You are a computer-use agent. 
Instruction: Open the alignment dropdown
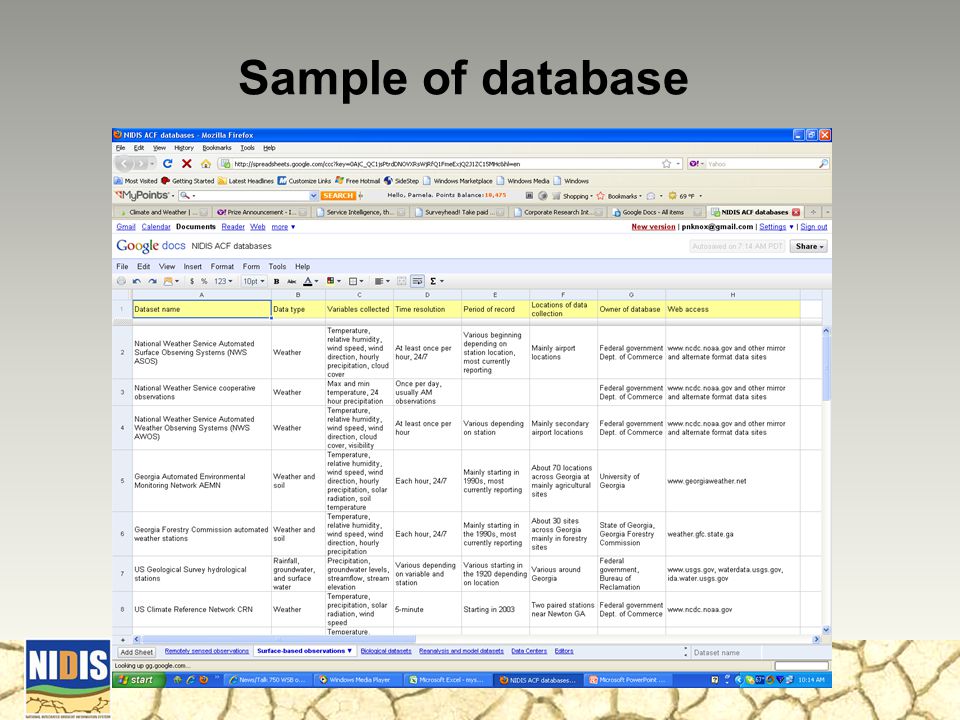point(382,281)
